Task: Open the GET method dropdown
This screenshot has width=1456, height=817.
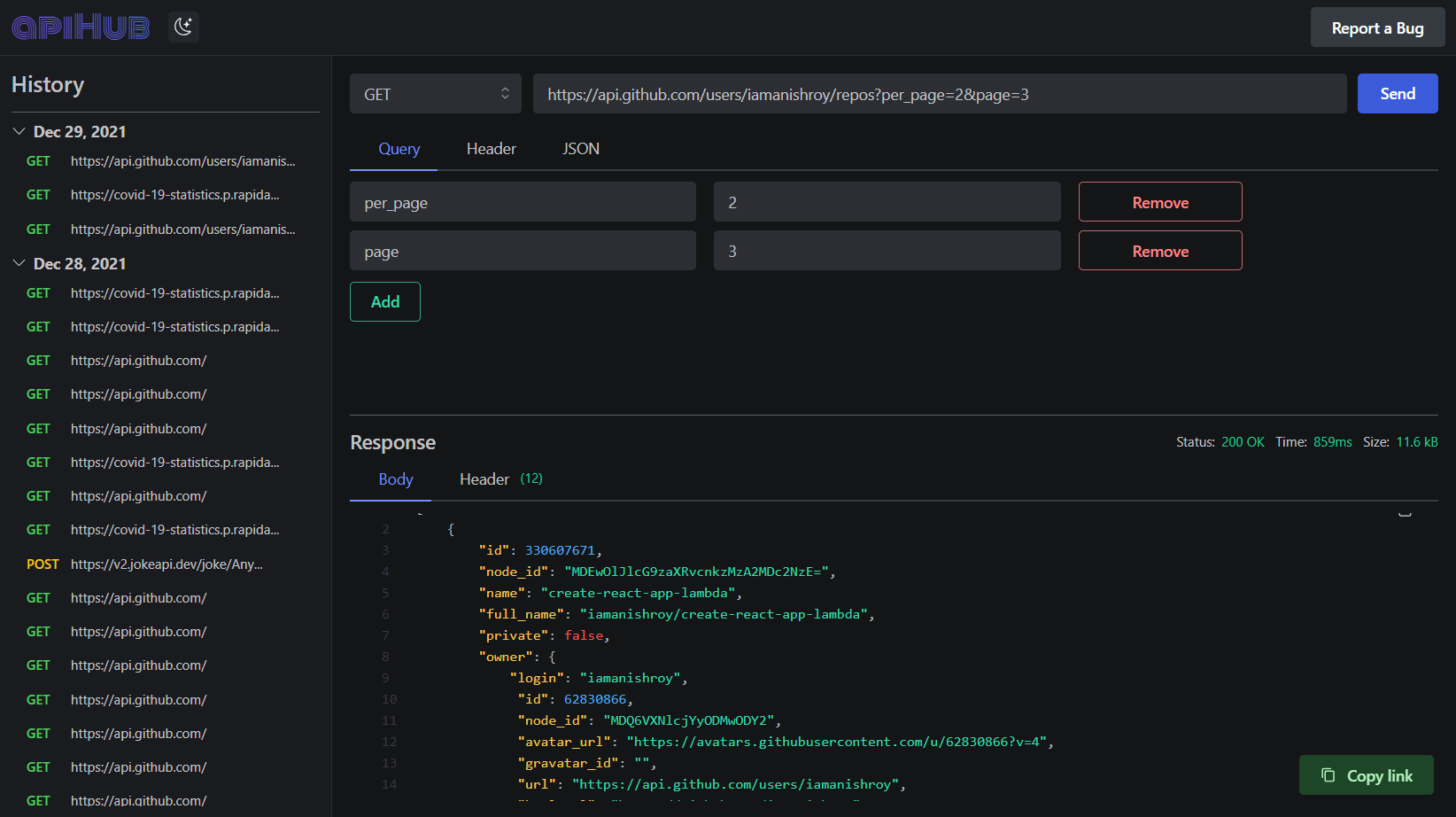Action: [x=435, y=94]
